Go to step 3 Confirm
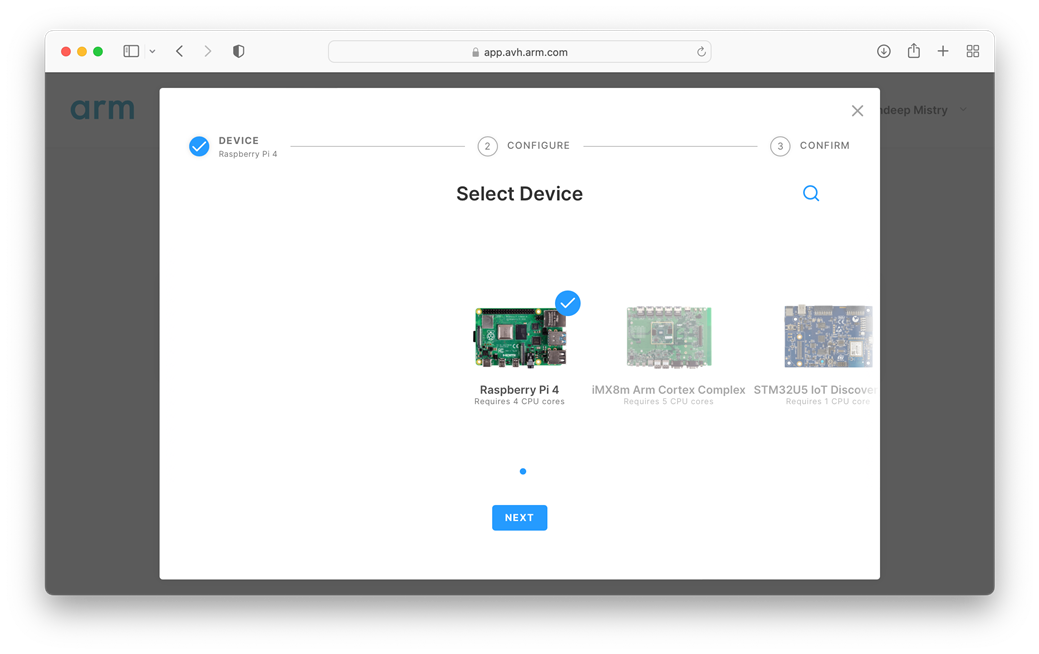 click(810, 146)
